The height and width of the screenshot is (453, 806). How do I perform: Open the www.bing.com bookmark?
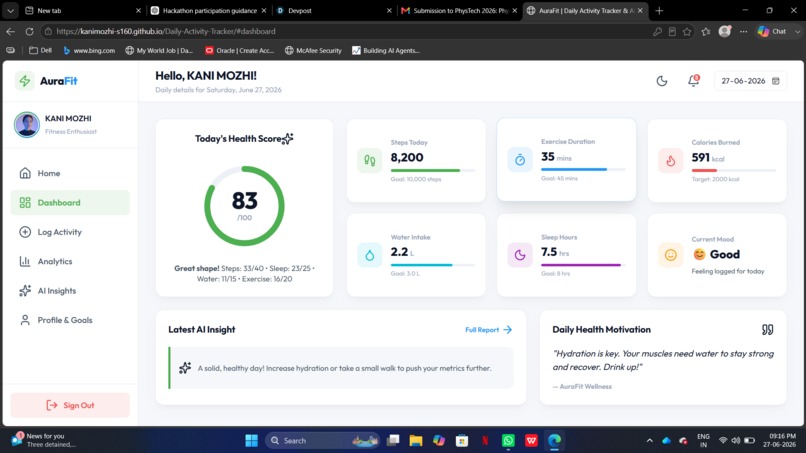(89, 50)
